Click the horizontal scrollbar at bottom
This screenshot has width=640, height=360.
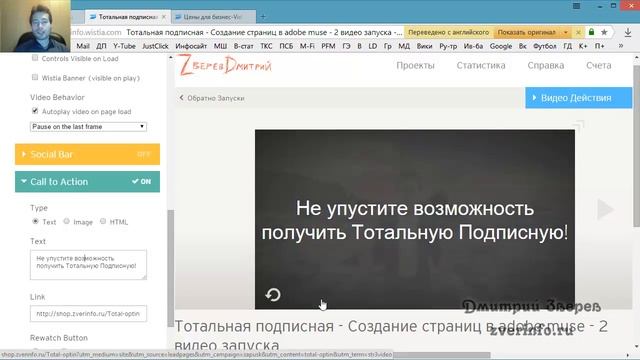pyautogui.click(x=442, y=355)
